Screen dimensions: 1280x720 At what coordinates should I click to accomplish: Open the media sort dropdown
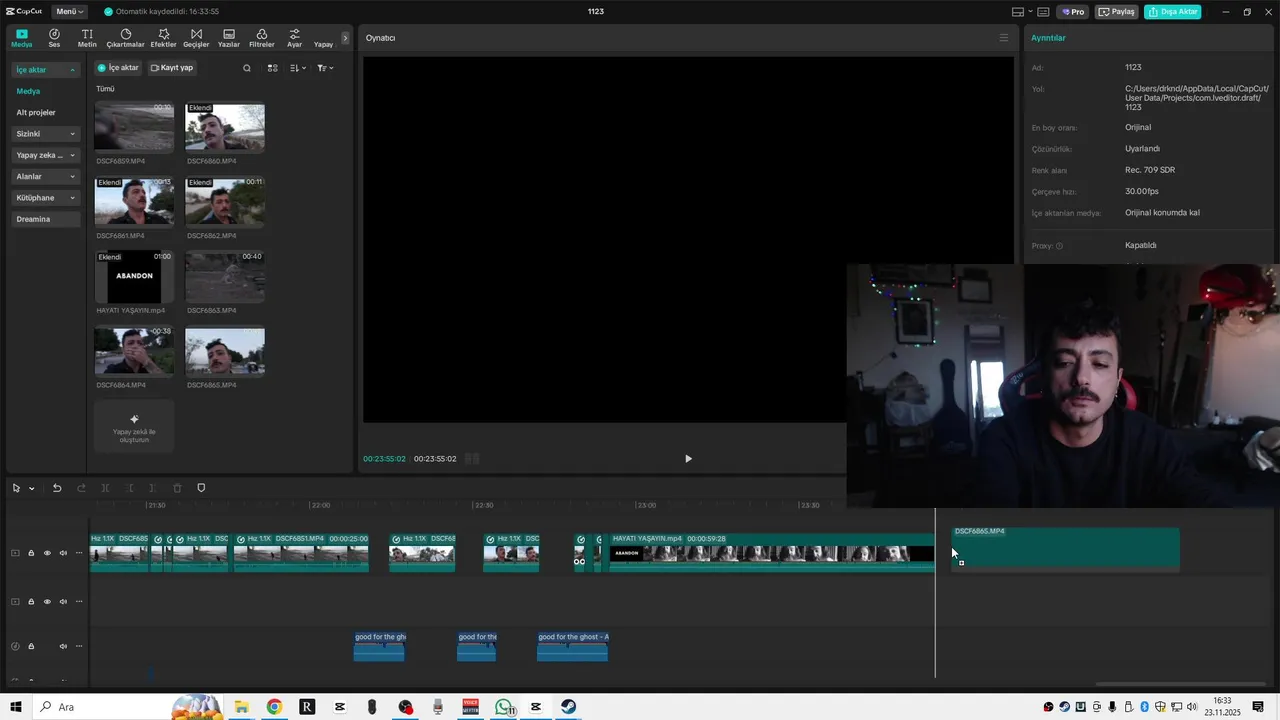pyautogui.click(x=298, y=68)
